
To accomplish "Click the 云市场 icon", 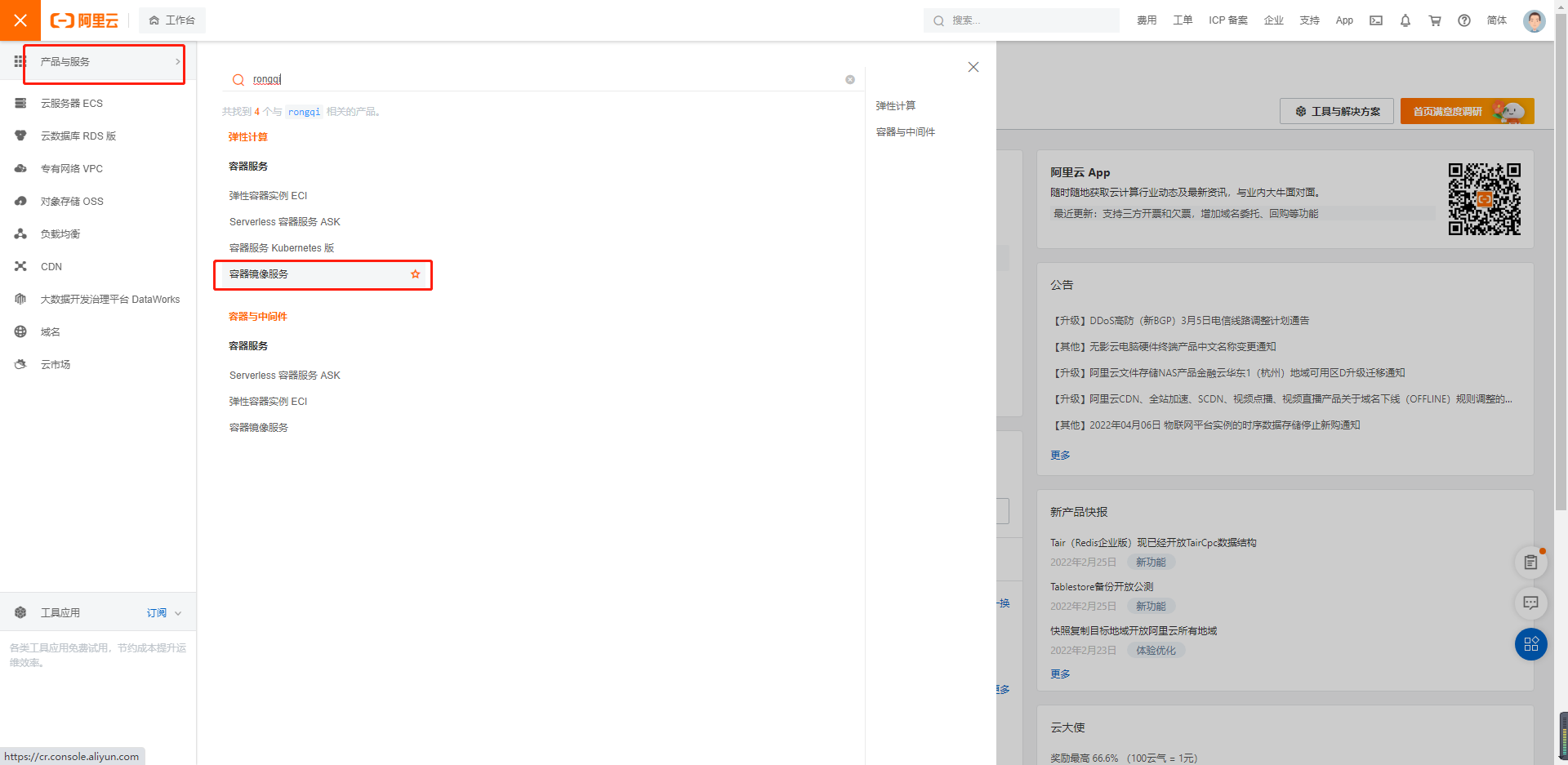I will pyautogui.click(x=20, y=364).
